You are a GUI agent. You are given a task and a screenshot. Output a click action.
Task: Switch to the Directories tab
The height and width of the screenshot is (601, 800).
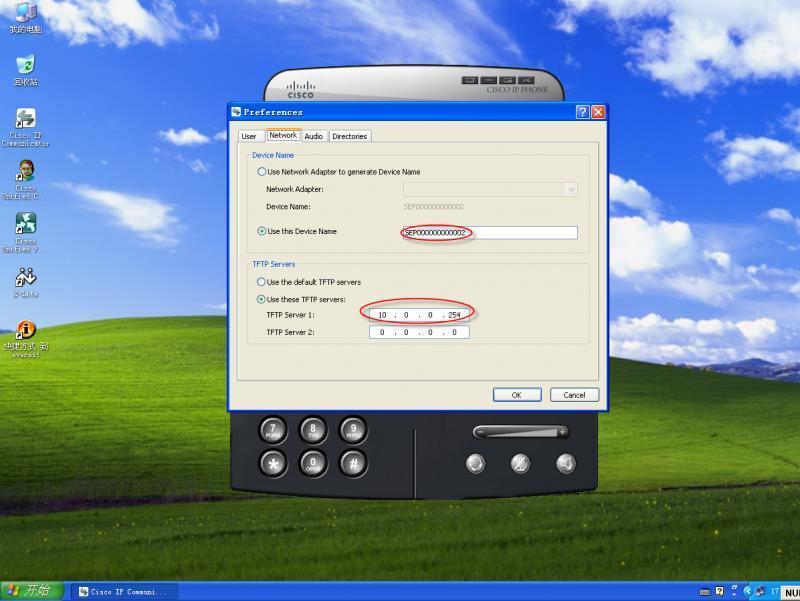point(349,136)
